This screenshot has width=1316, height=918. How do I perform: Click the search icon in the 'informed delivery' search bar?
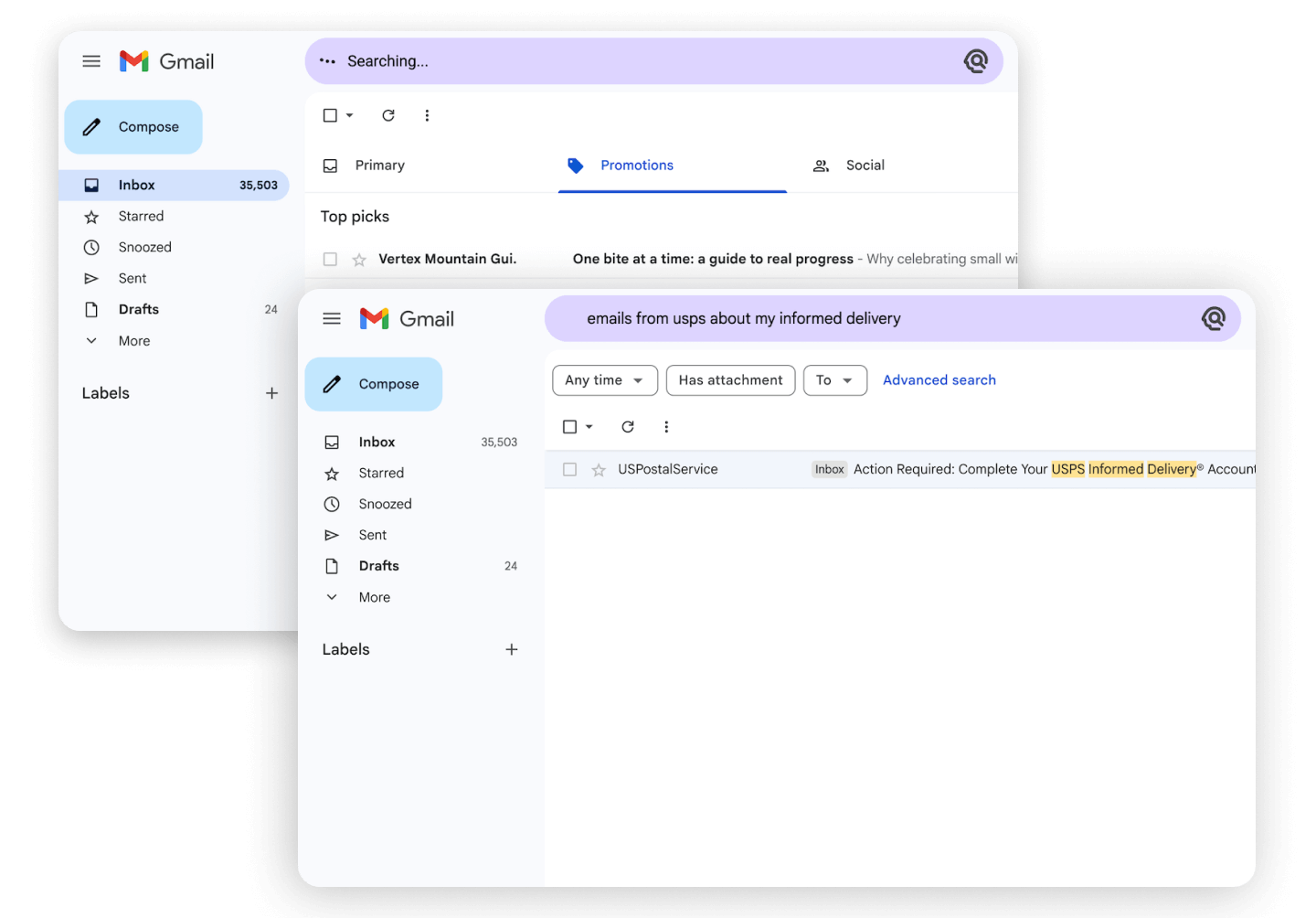point(1213,319)
